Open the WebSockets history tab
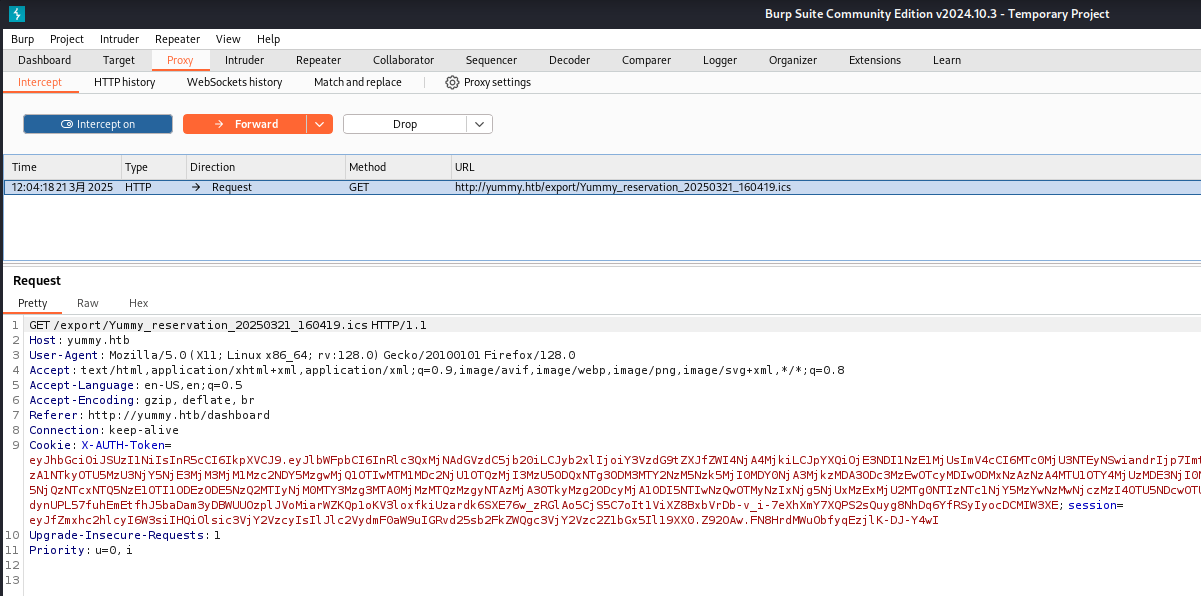The image size is (1201, 596). click(234, 82)
